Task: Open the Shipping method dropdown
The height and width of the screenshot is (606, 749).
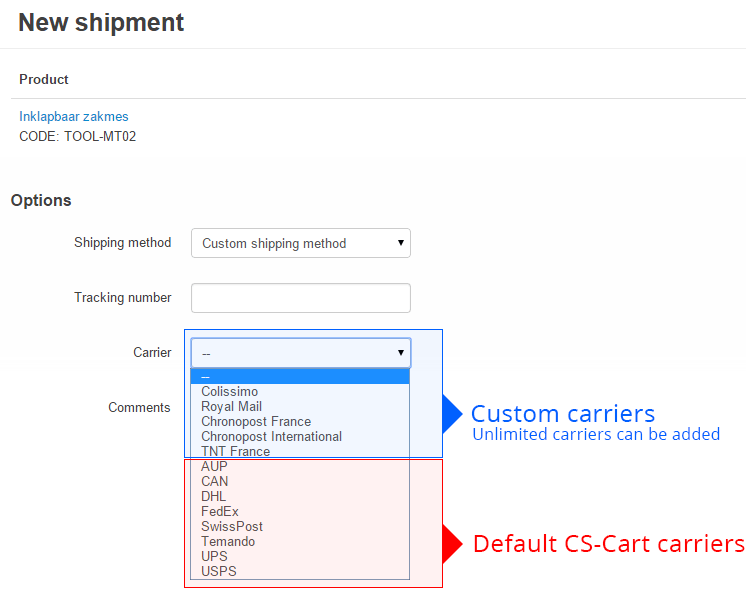Action: click(x=300, y=243)
